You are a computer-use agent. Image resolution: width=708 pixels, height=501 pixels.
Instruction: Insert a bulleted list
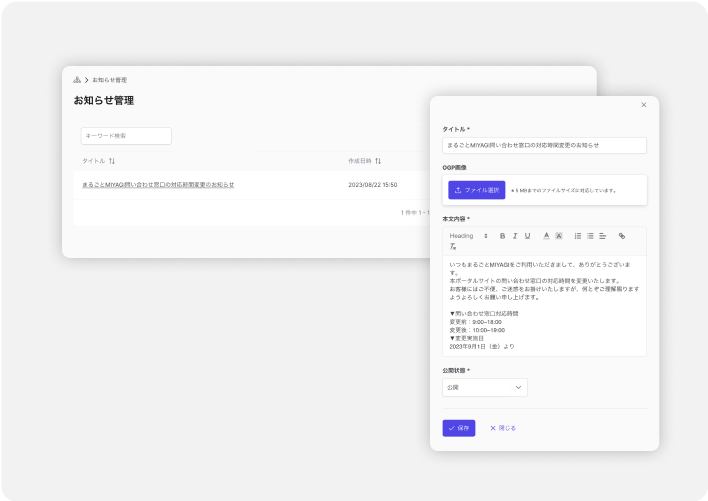[590, 236]
